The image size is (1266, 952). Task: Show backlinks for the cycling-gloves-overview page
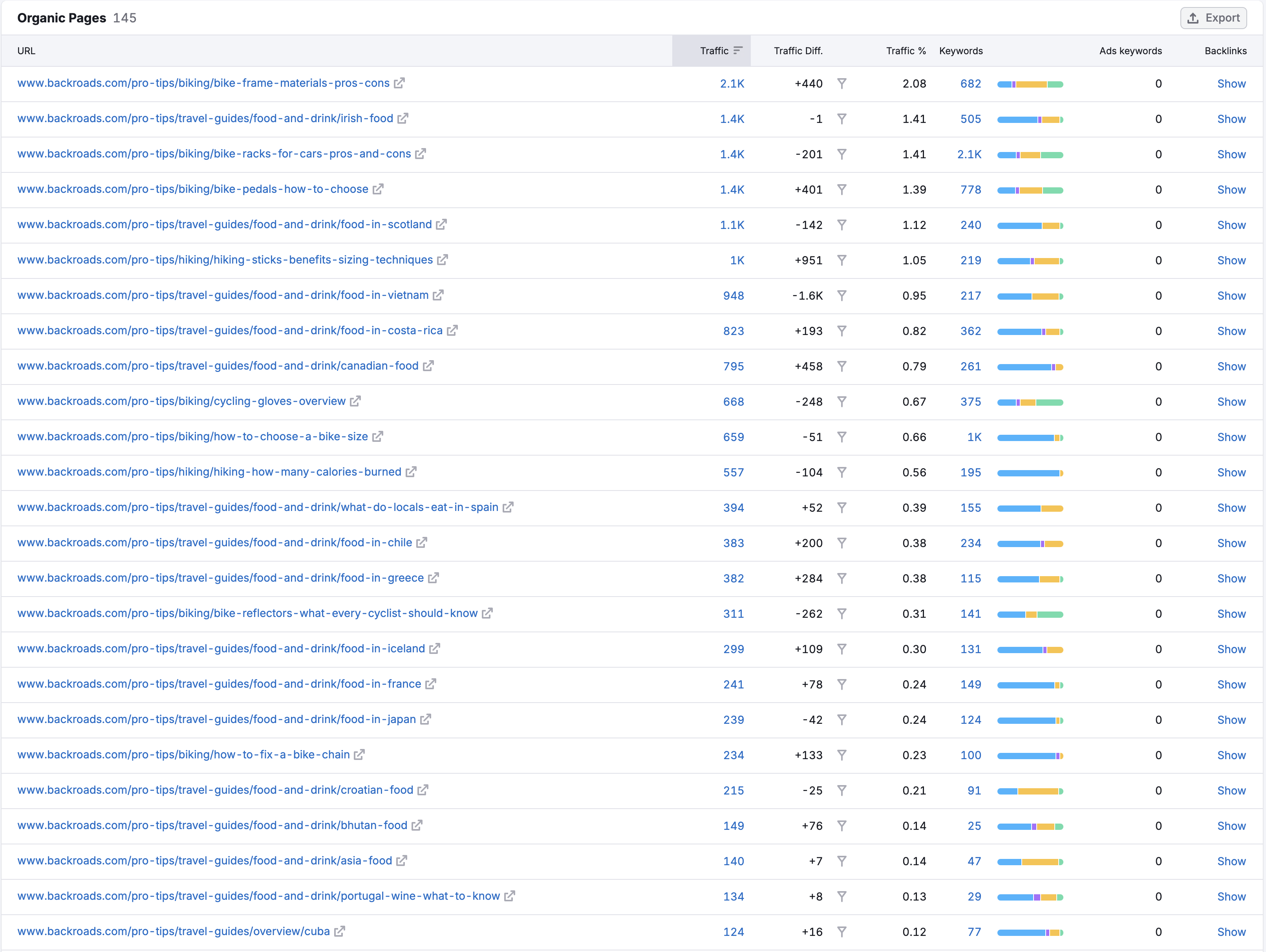[x=1232, y=401]
